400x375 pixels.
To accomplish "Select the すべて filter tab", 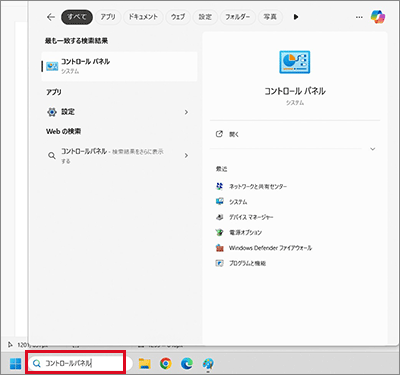I will pyautogui.click(x=77, y=17).
